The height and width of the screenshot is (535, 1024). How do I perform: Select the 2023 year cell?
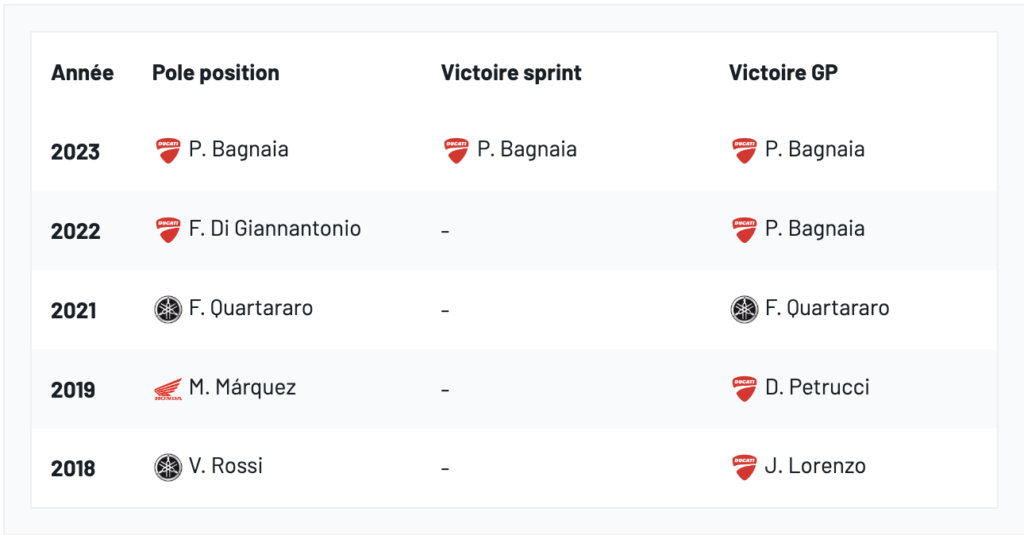tap(76, 152)
